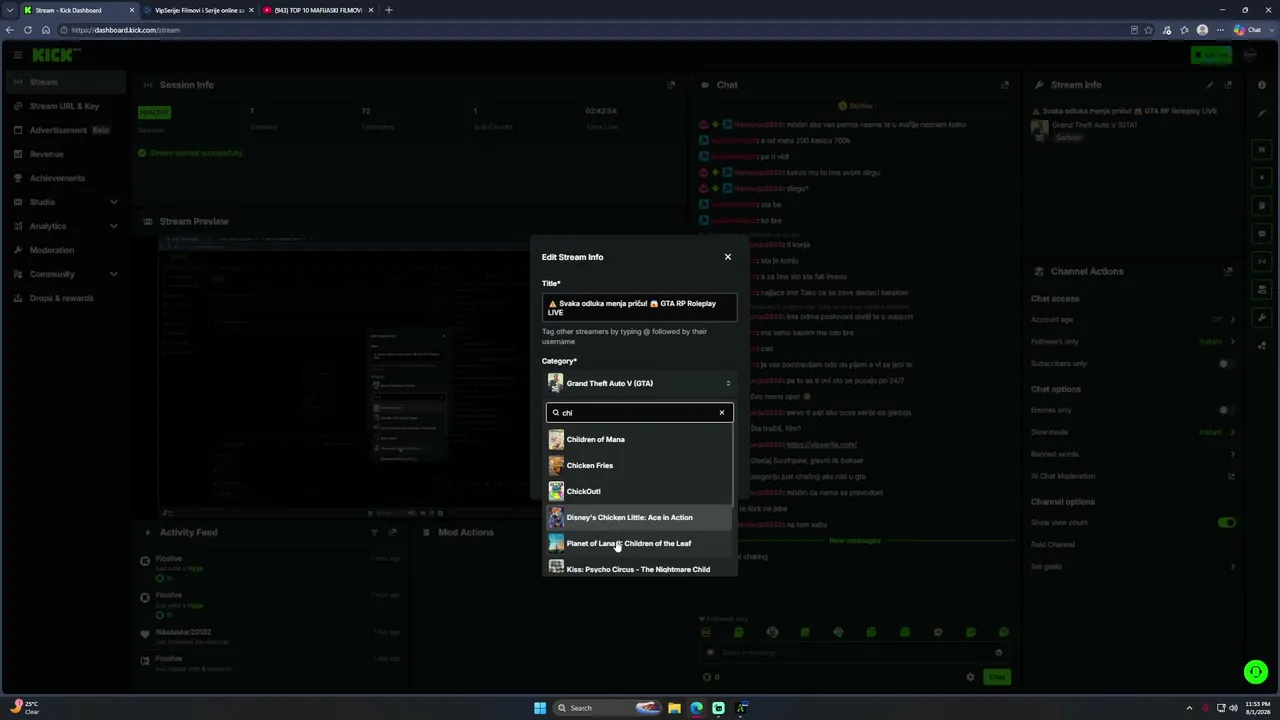
Task: Open AI Chat Moderation link
Action: pos(1133,476)
